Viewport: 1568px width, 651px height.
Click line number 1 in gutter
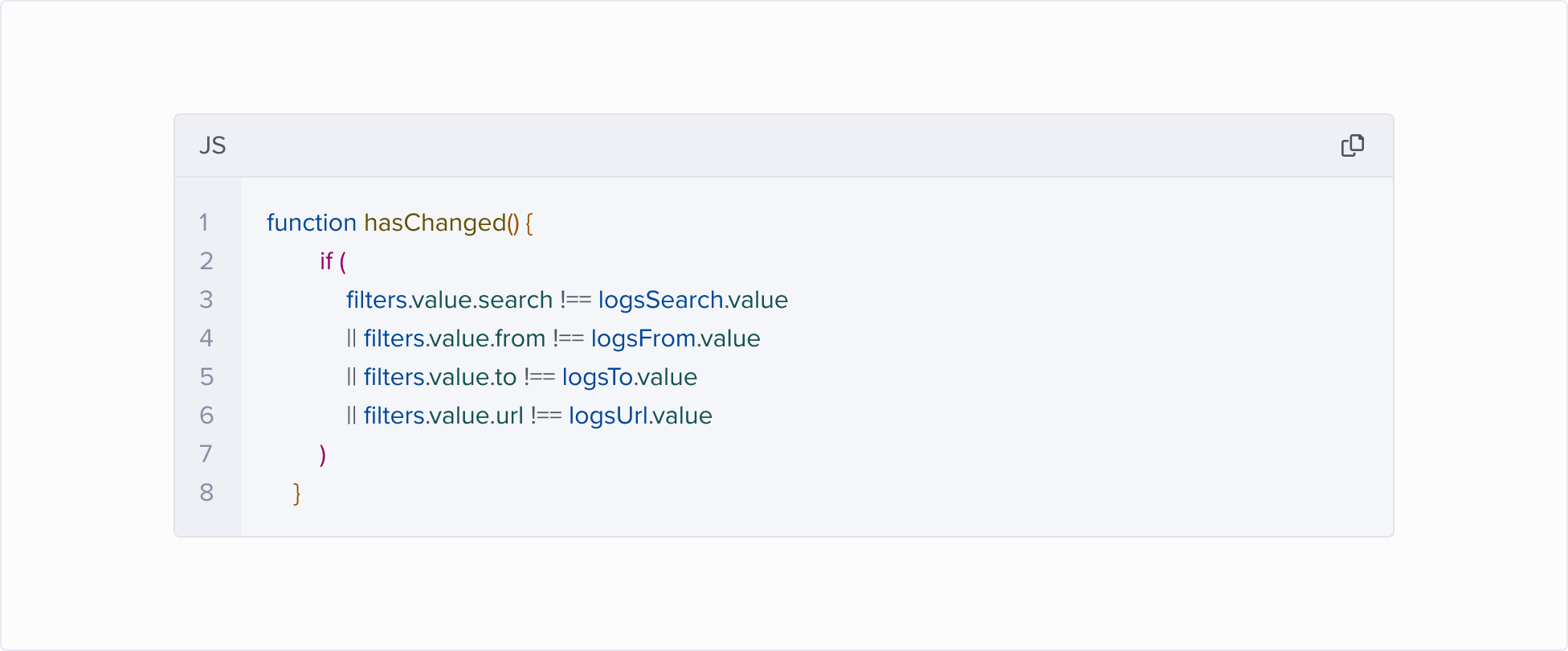coord(205,223)
